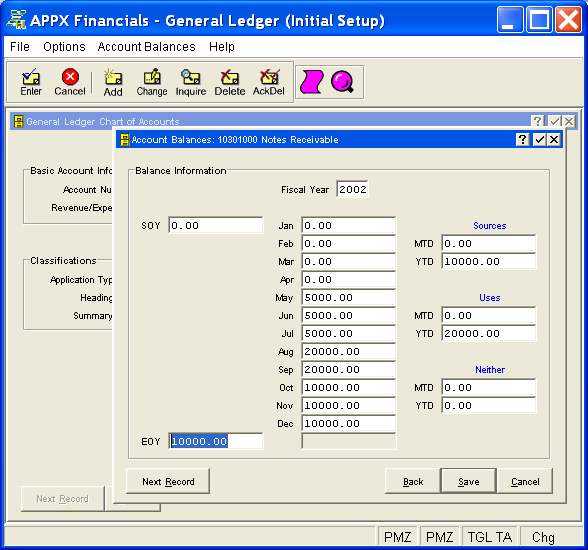Open the Options menu

pos(64,47)
